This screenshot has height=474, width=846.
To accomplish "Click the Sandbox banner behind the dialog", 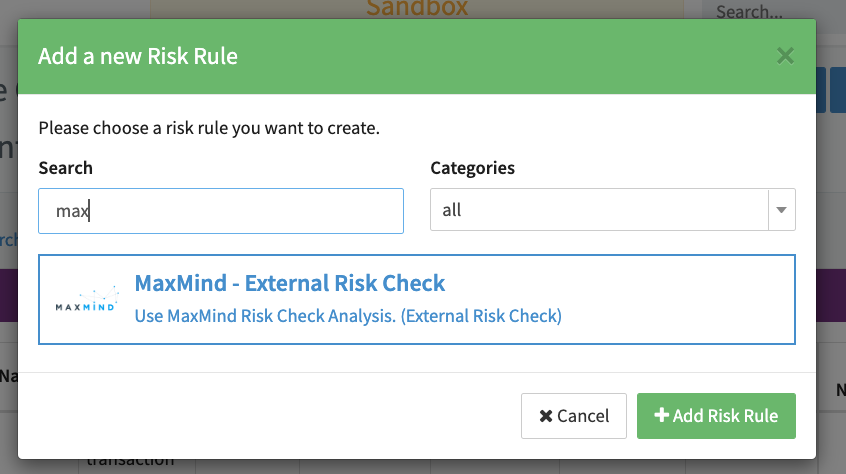I will (x=416, y=9).
